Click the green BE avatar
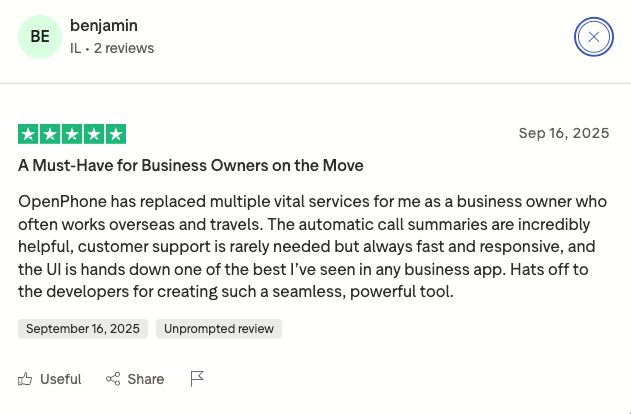631x414 pixels. point(40,37)
